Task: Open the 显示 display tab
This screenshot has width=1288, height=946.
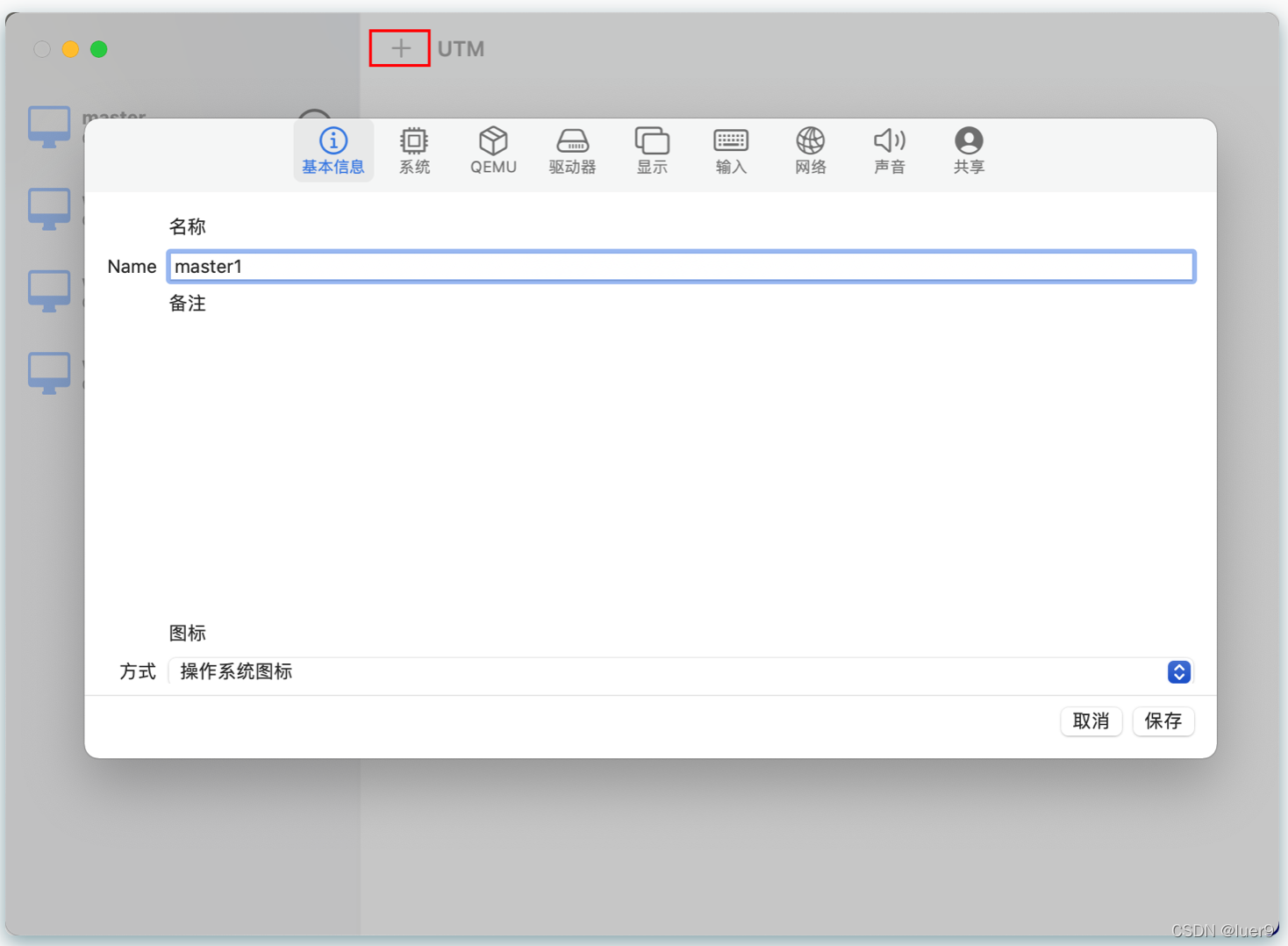Action: [652, 151]
